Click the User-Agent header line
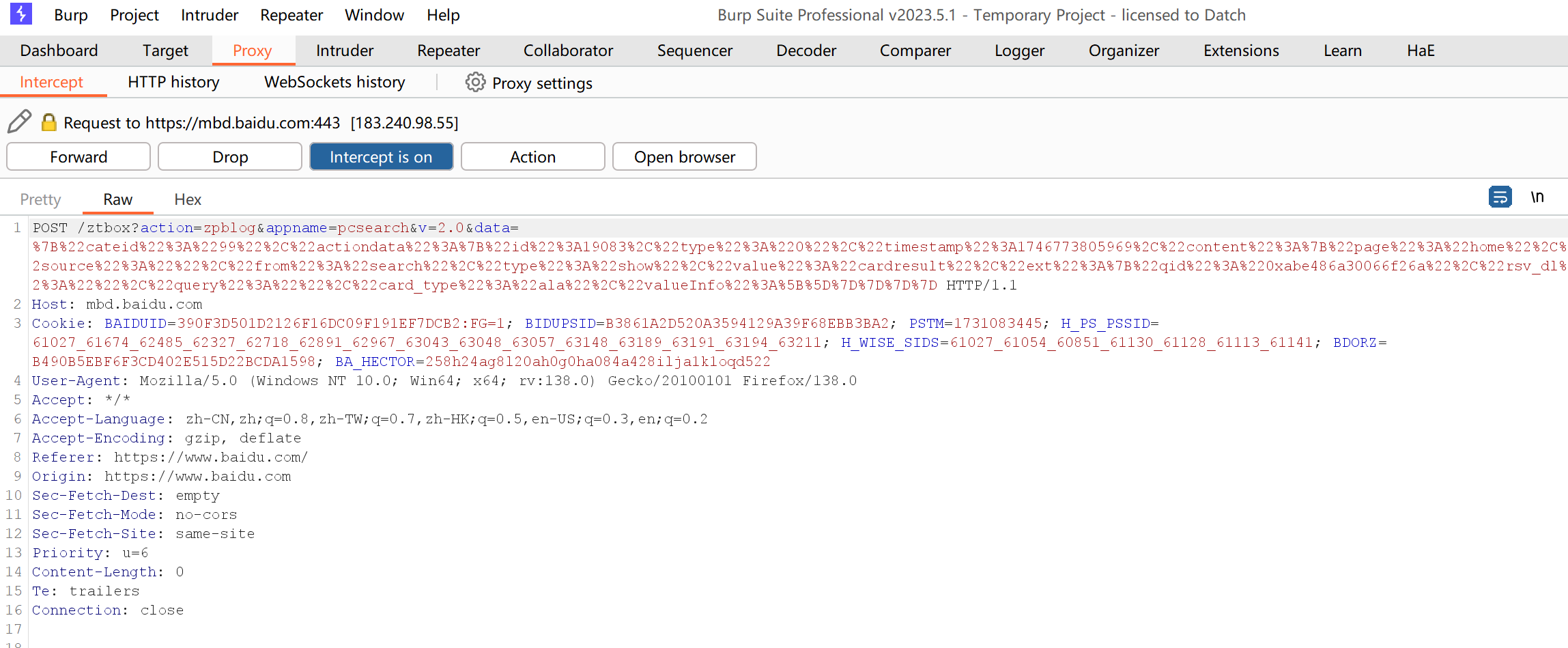1568x648 pixels. [444, 381]
